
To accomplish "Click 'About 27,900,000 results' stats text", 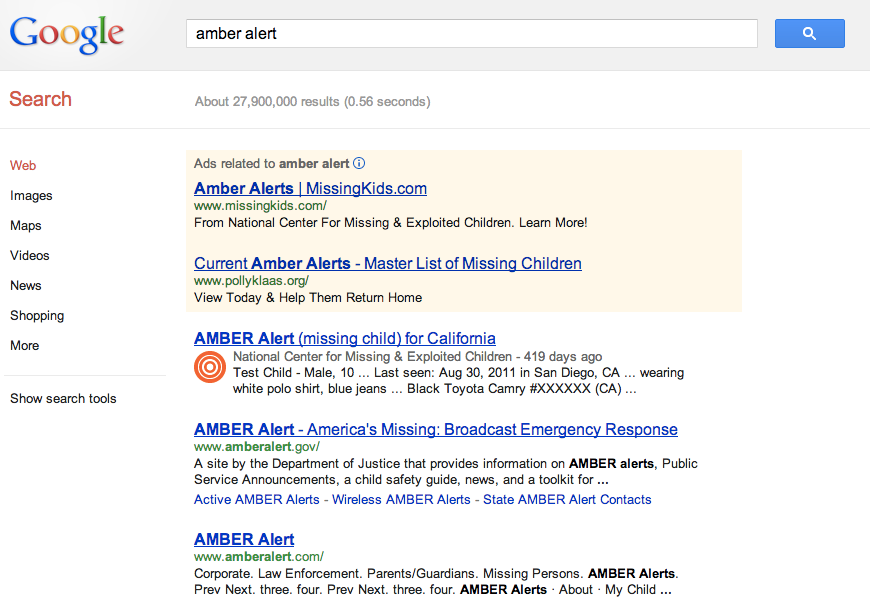I will tap(312, 102).
